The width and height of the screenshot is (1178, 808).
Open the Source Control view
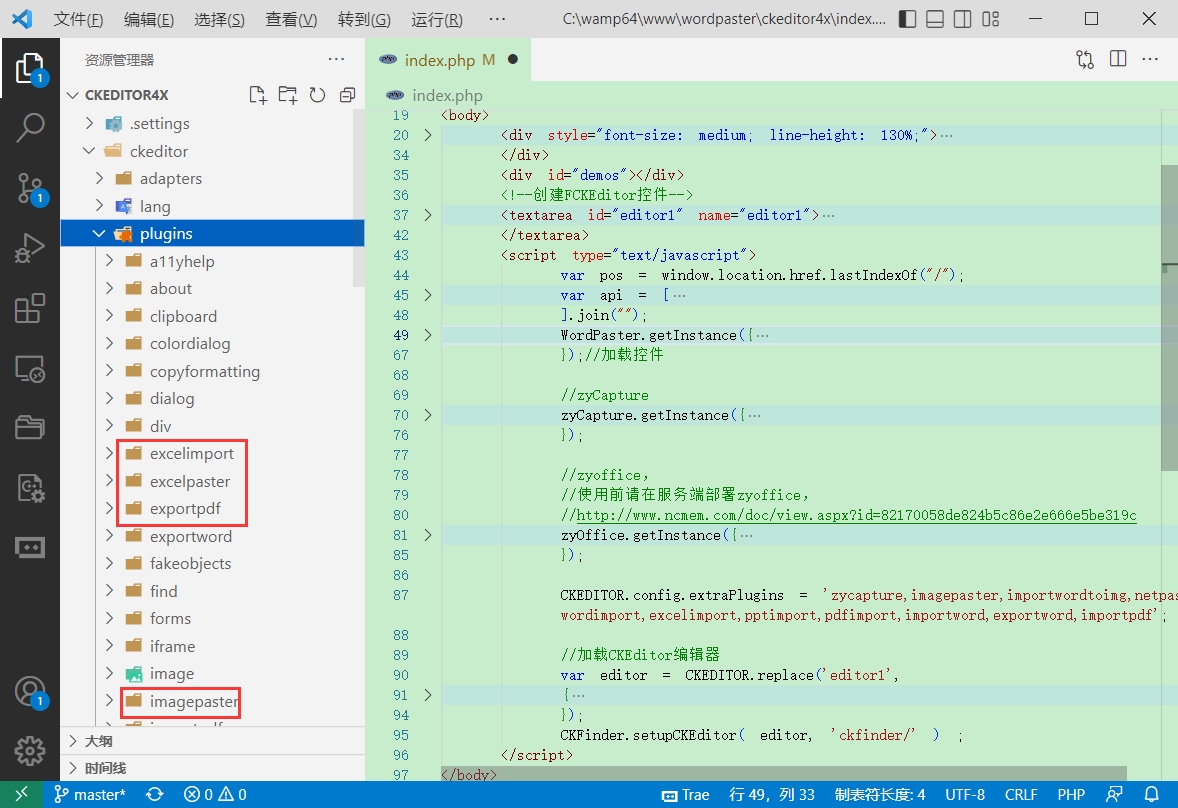(30, 187)
